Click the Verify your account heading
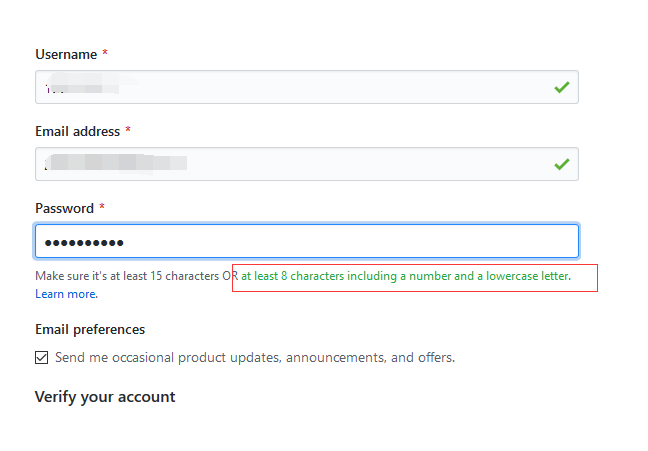 click(x=105, y=397)
